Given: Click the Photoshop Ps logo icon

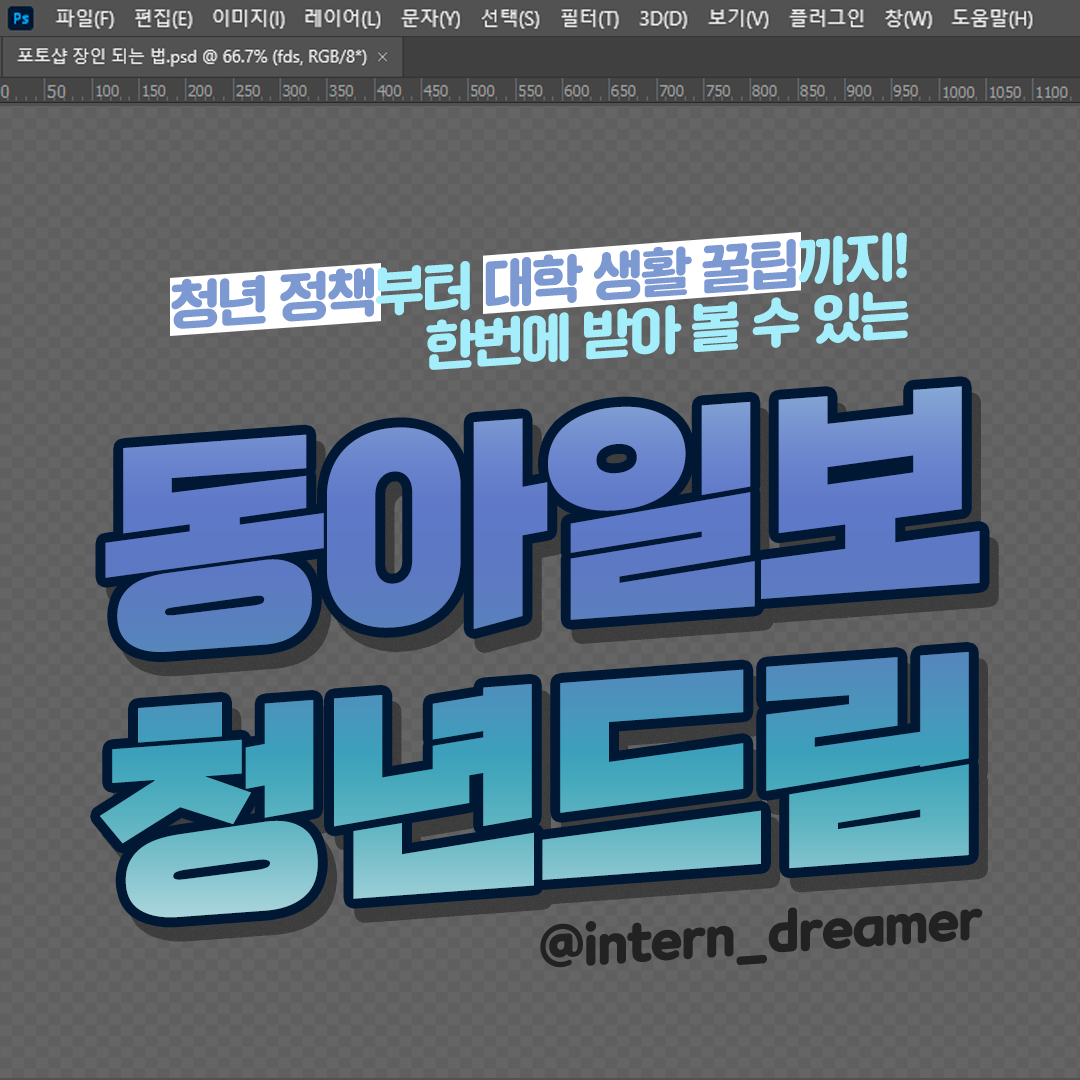Looking at the screenshot, I should 22,19.
